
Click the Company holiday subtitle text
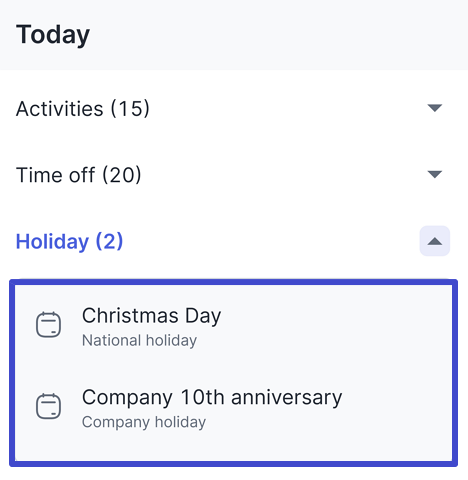pyautogui.click(x=144, y=422)
